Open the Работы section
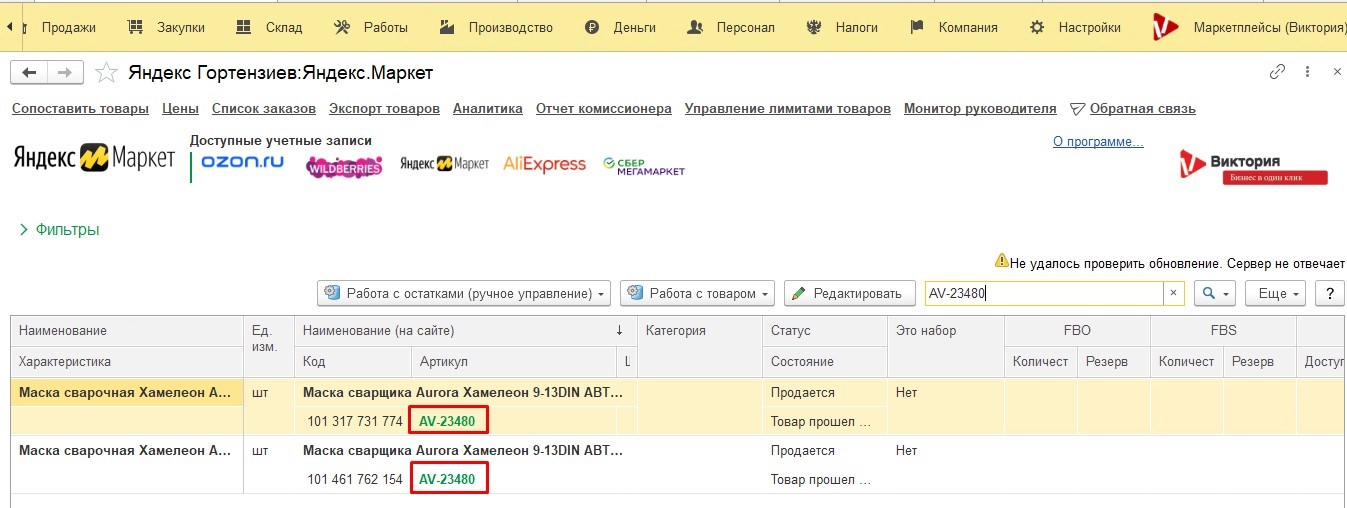This screenshot has height=508, width=1347. pyautogui.click(x=370, y=27)
